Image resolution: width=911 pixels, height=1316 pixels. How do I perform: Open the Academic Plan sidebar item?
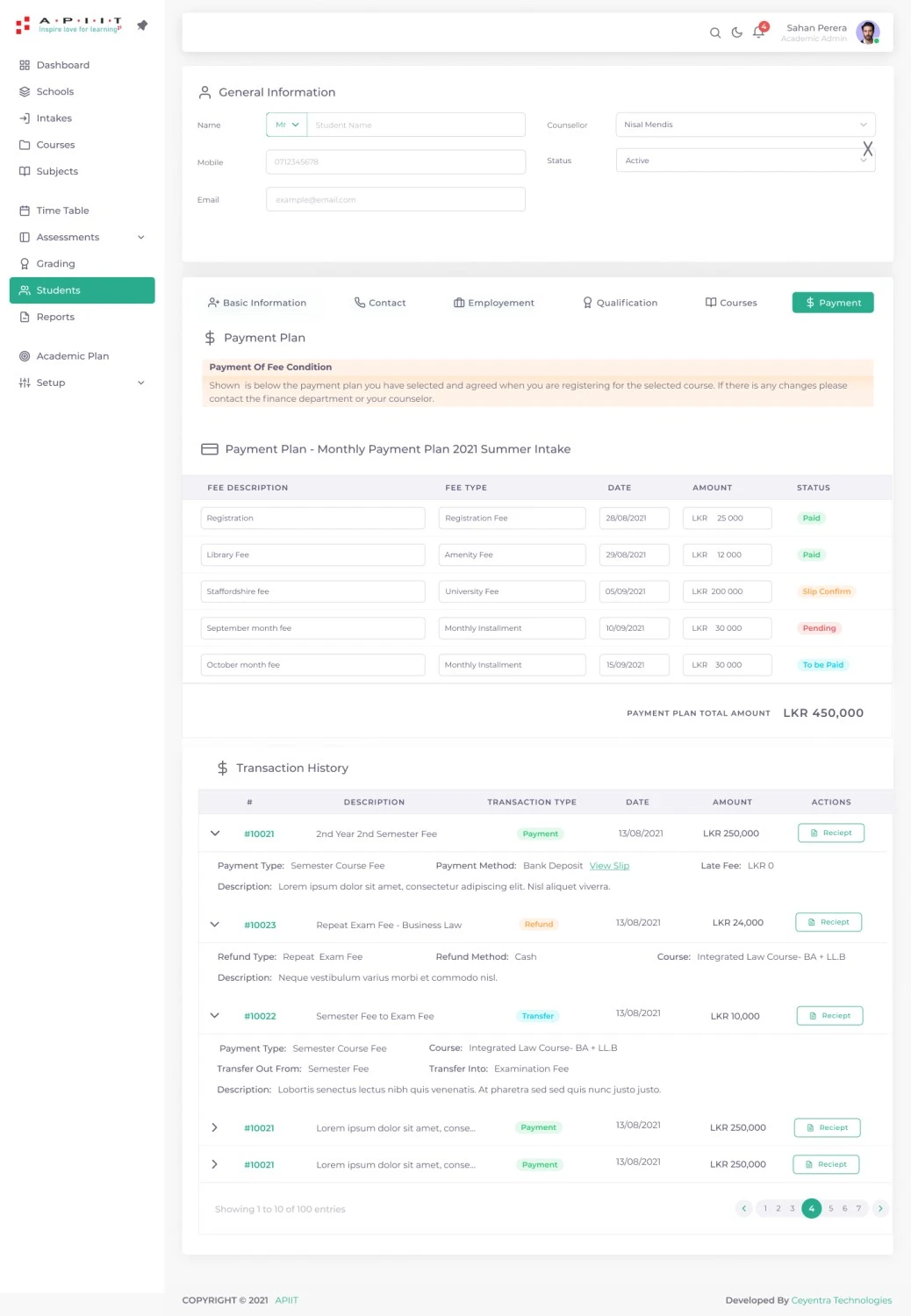tap(72, 356)
